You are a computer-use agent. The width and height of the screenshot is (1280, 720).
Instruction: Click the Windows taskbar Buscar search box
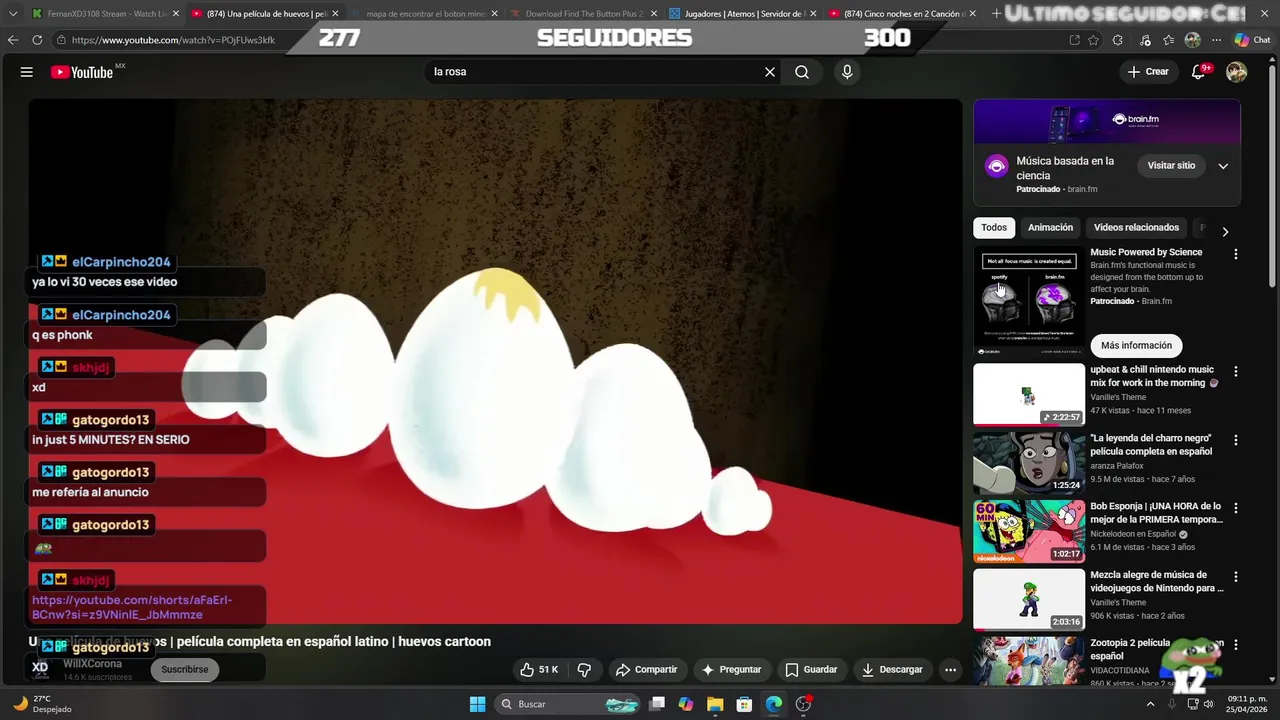[x=568, y=704]
